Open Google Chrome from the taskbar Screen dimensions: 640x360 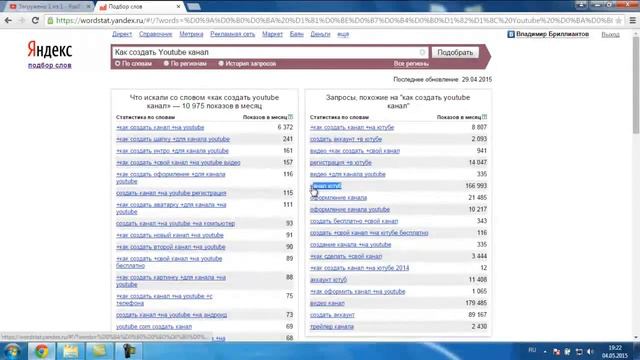pyautogui.click(x=41, y=351)
